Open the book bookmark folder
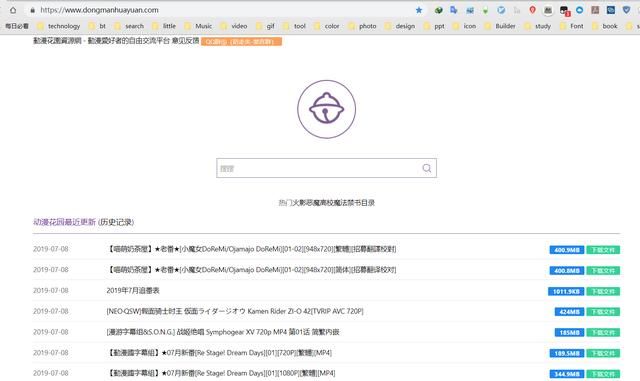 click(605, 26)
